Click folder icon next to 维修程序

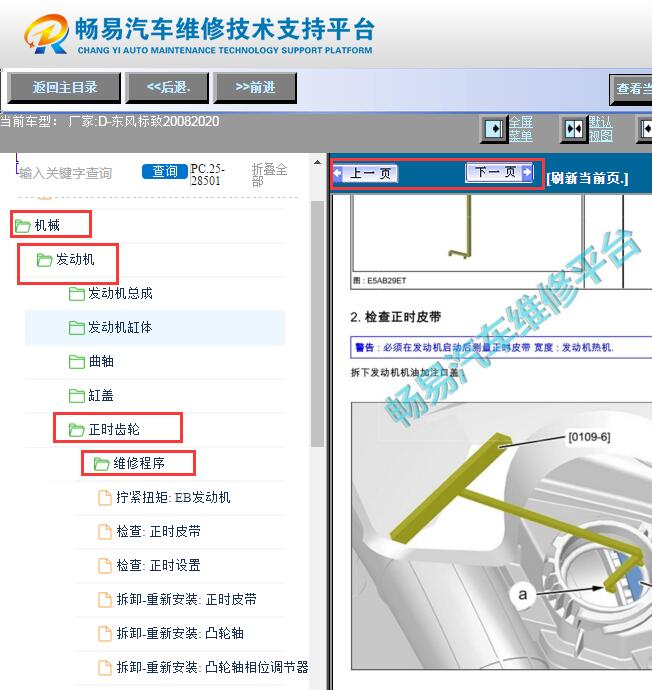pos(101,463)
